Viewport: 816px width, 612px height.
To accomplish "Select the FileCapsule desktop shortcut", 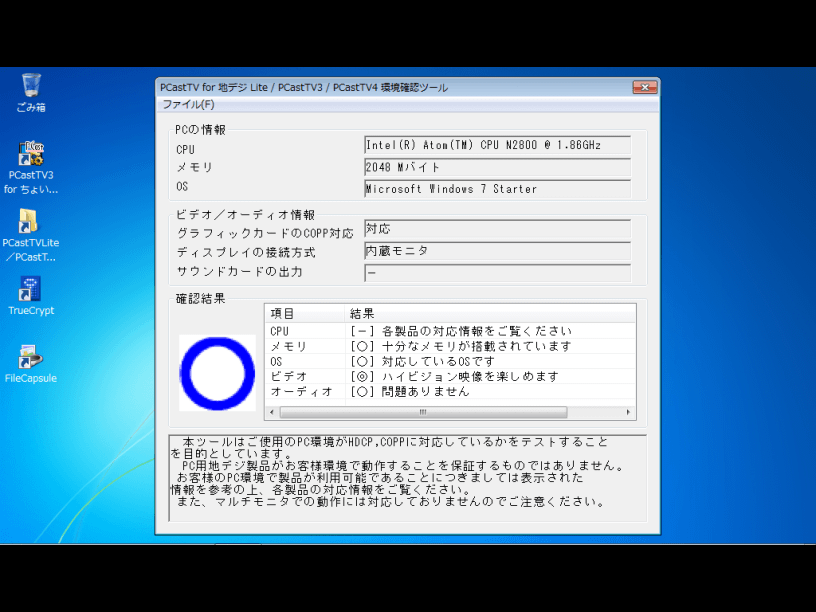I will coord(31,363).
